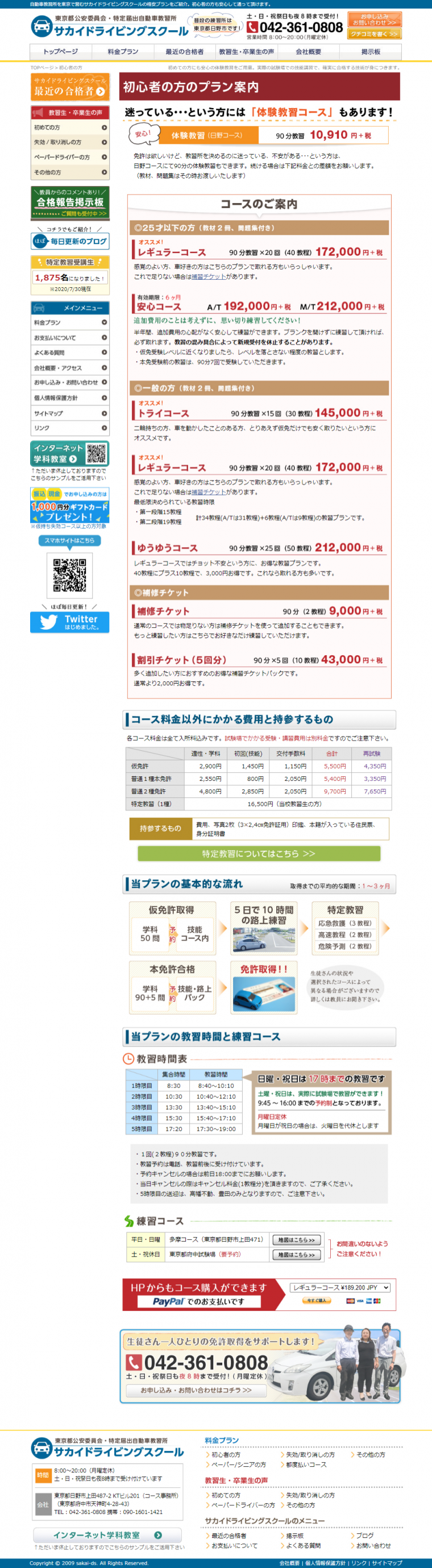
Task: Click the PayPal logo in purchase banner
Action: 169,1301
